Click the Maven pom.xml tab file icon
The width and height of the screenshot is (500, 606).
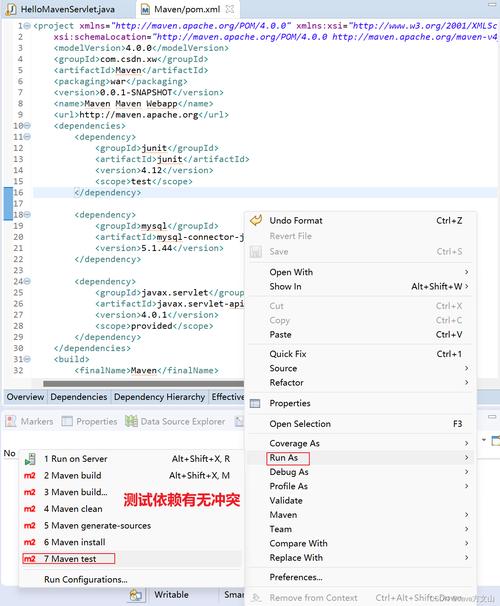point(145,9)
